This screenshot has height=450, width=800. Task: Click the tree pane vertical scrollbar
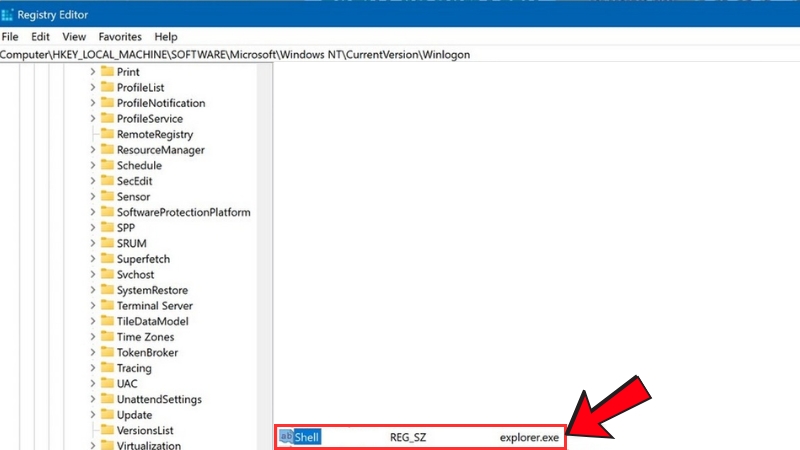(264, 257)
